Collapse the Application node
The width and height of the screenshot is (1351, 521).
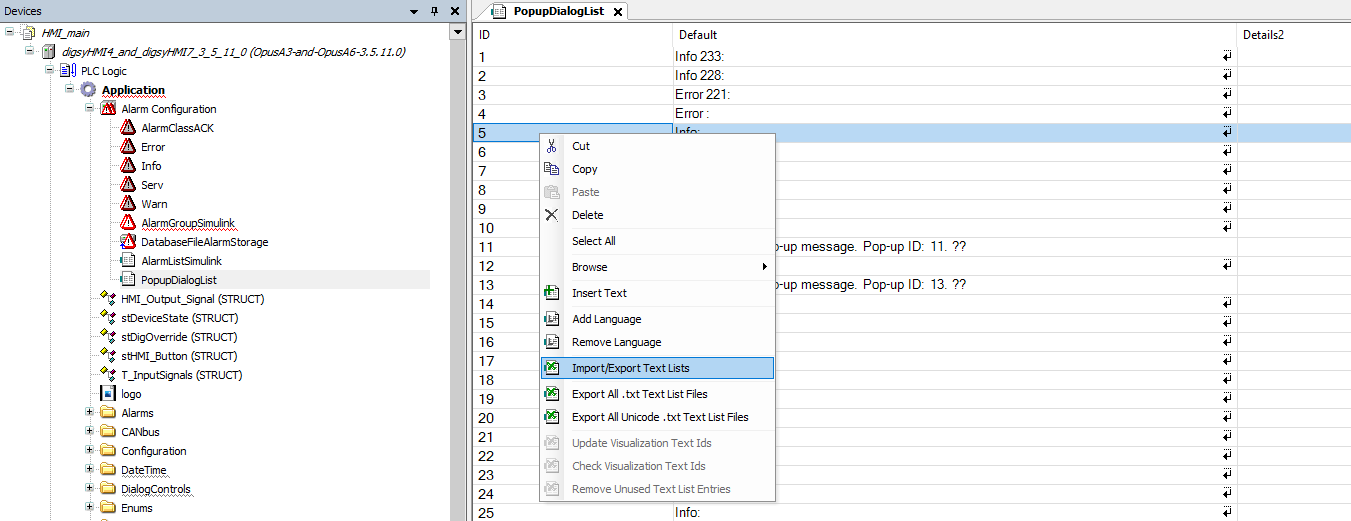pos(69,90)
